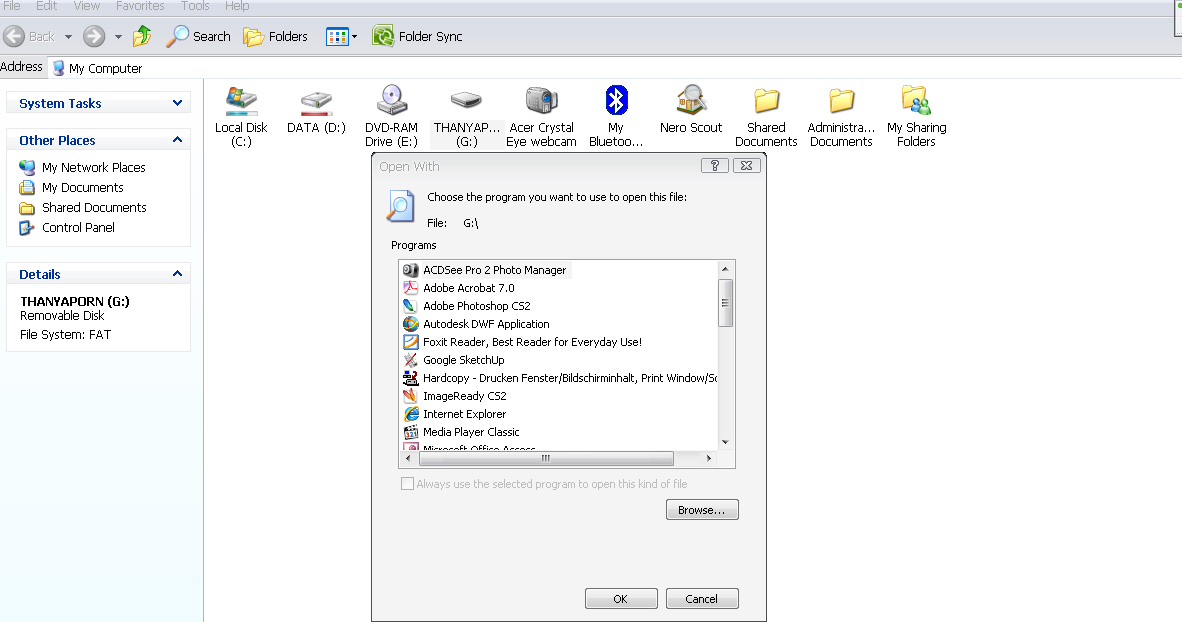Click the Programs list scroll right arrow
1182x622 pixels.
(x=709, y=458)
